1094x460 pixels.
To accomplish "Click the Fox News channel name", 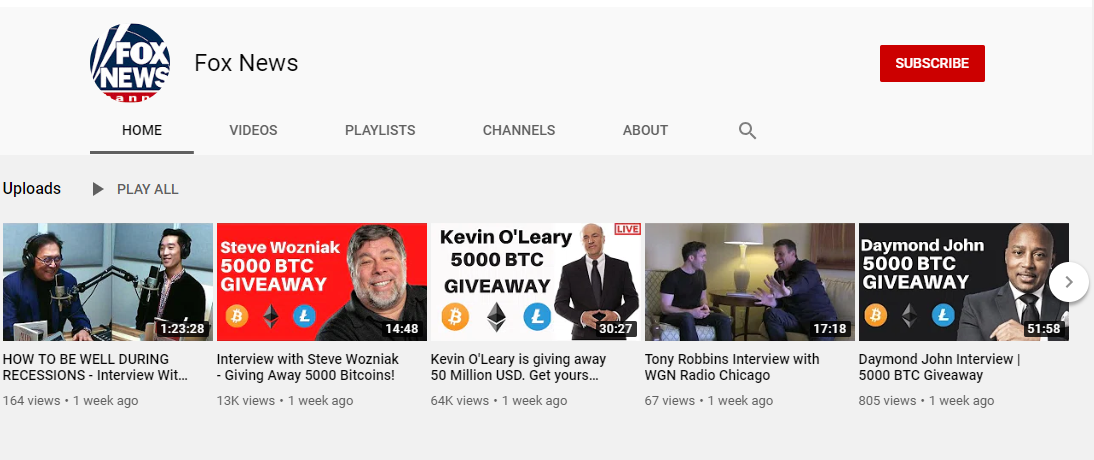I will [x=246, y=63].
